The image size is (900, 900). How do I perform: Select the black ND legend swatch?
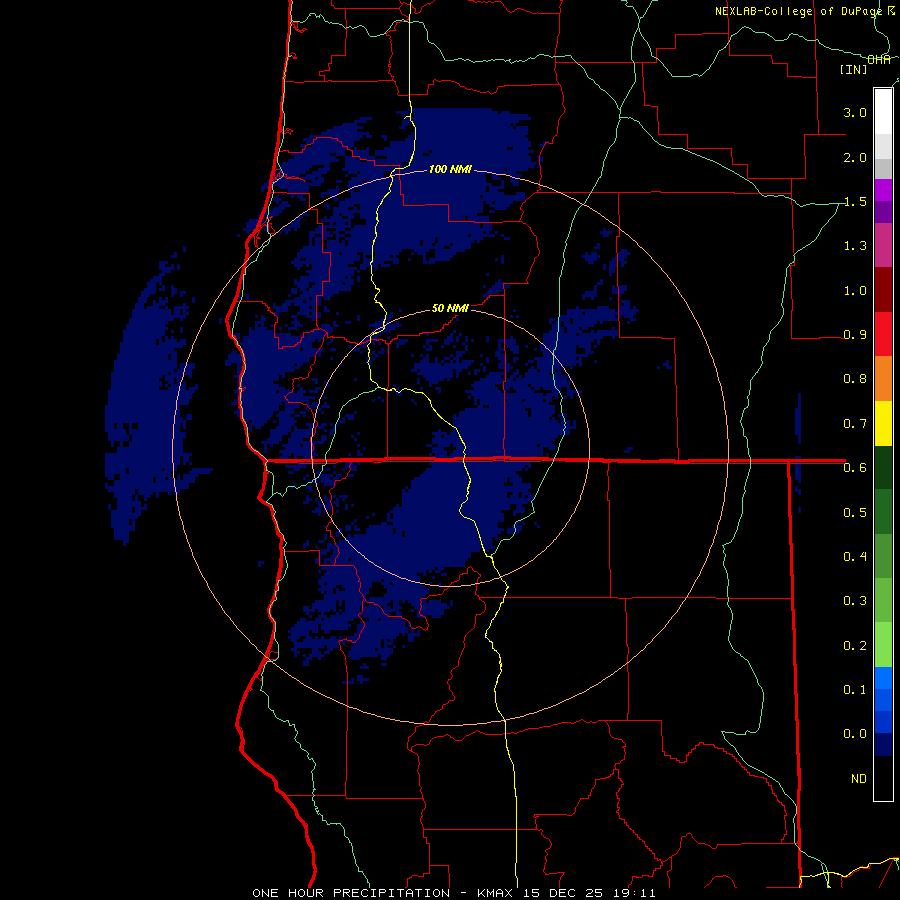(883, 778)
